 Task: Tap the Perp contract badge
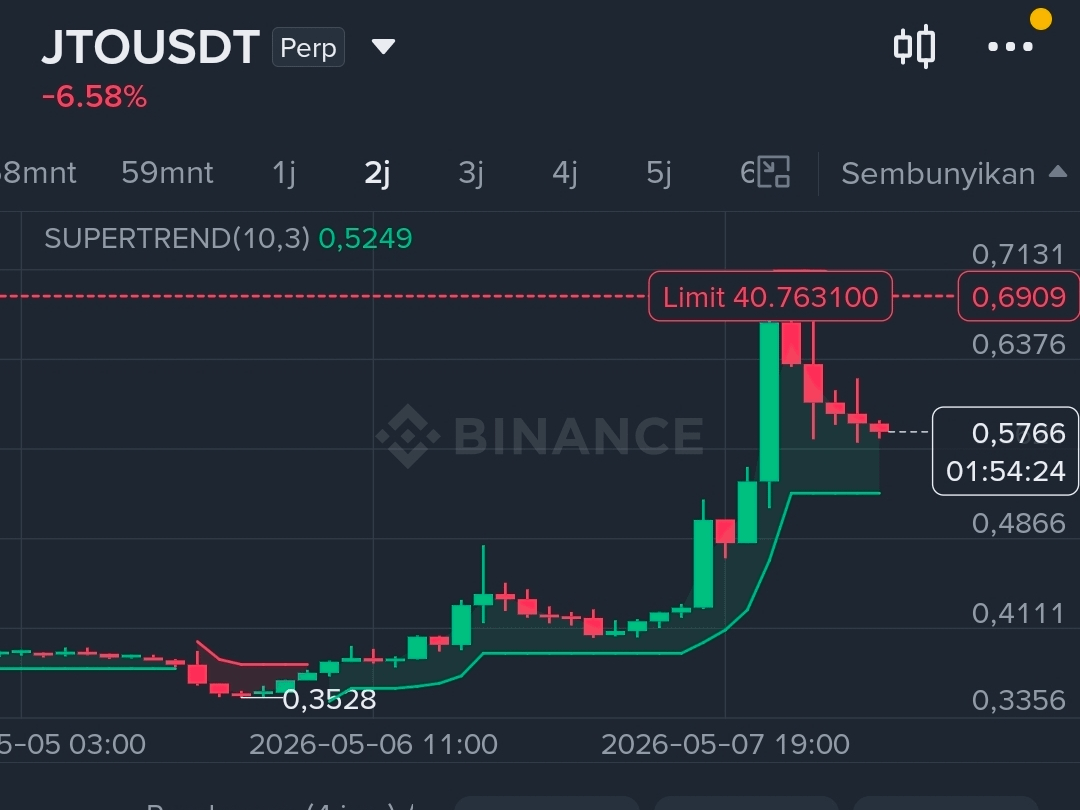click(308, 48)
